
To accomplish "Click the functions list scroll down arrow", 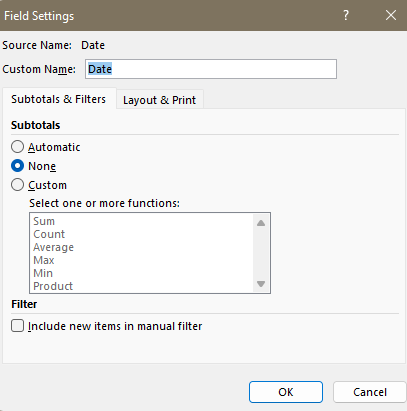I will coord(261,284).
